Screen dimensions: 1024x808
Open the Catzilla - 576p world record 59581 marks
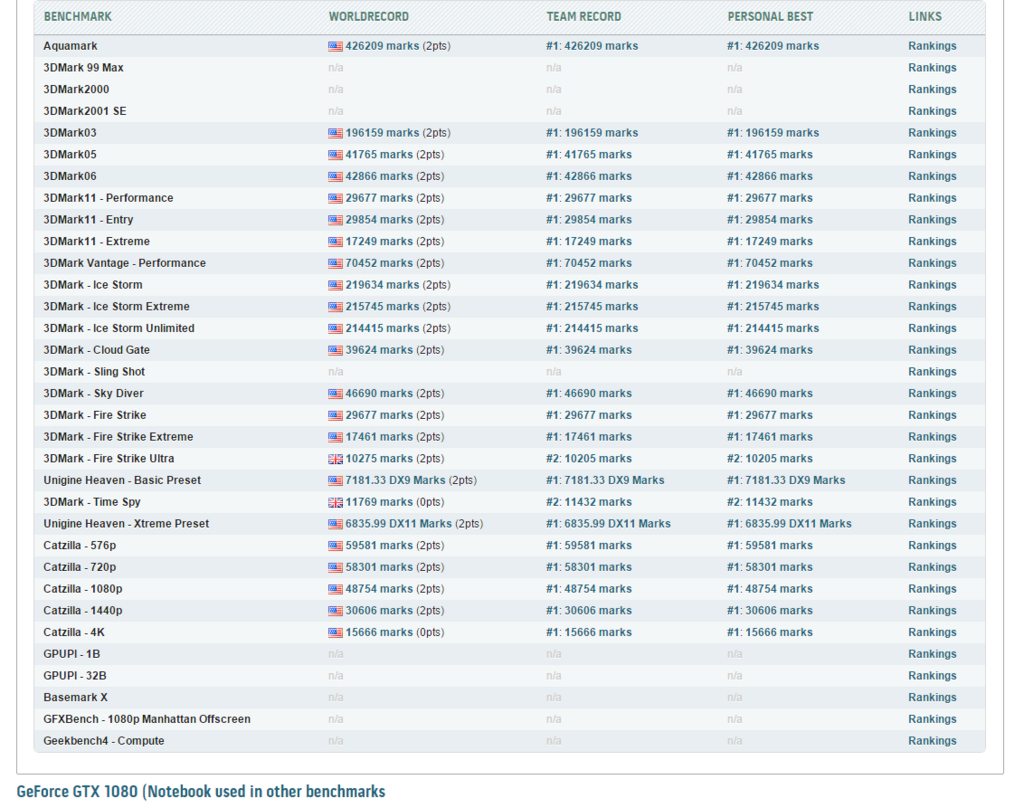click(x=379, y=545)
